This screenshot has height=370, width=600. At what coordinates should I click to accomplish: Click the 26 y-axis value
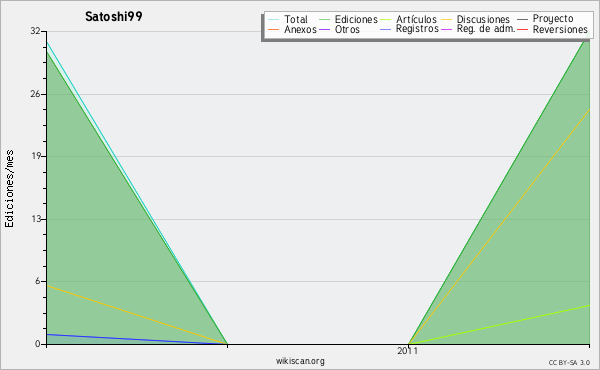coord(35,94)
